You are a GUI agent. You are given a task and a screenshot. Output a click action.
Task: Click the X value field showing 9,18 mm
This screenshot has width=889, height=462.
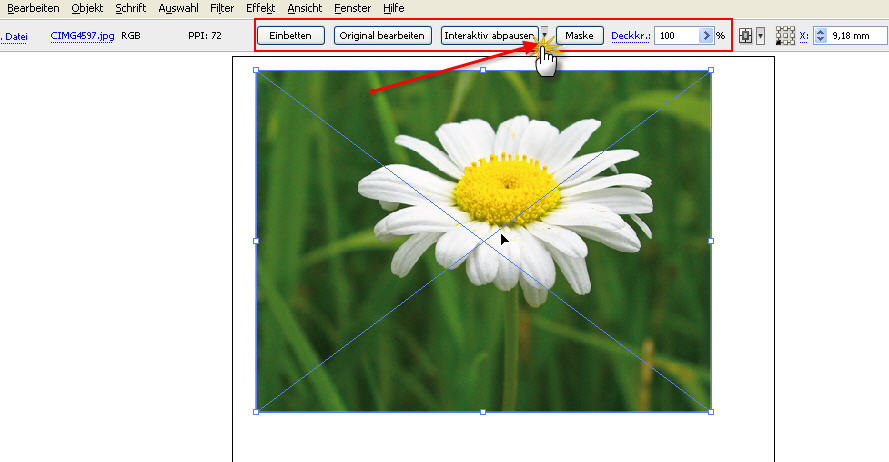(857, 36)
